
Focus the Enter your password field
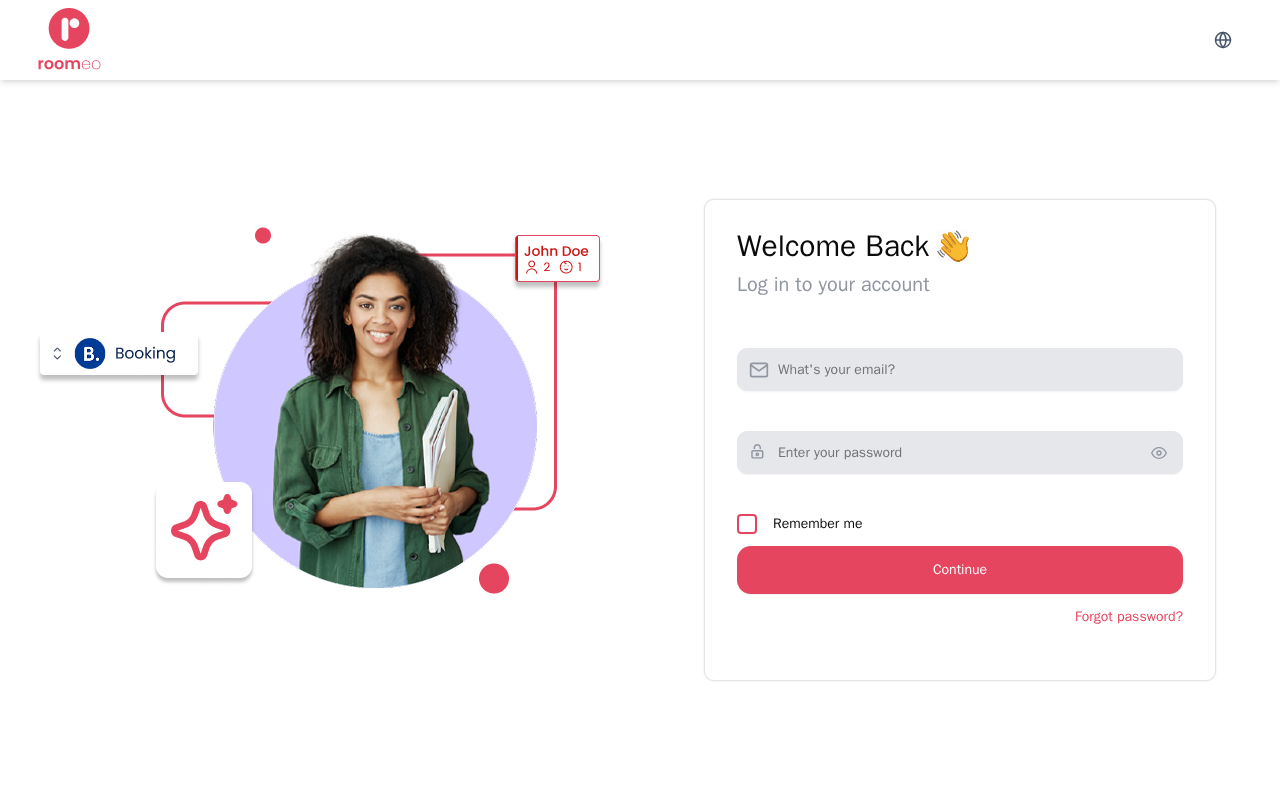click(x=960, y=453)
